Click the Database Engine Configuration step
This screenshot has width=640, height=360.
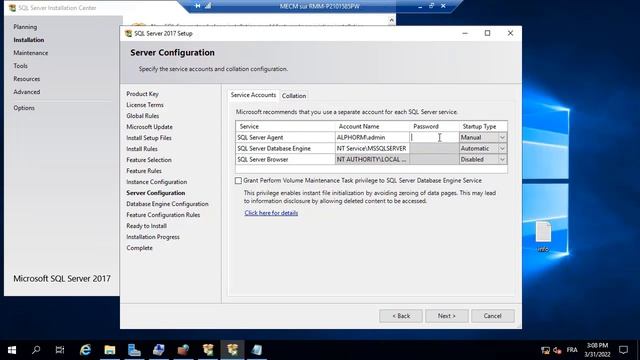coord(167,204)
